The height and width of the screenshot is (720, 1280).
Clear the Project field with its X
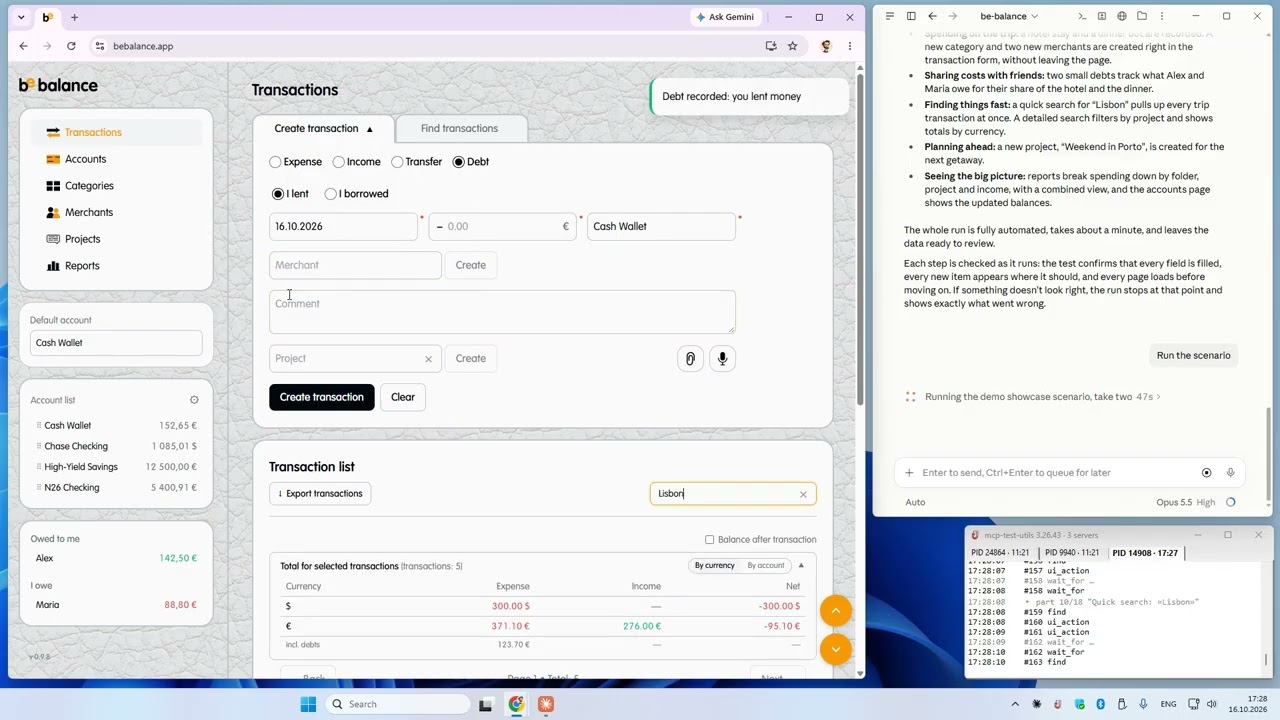click(428, 359)
